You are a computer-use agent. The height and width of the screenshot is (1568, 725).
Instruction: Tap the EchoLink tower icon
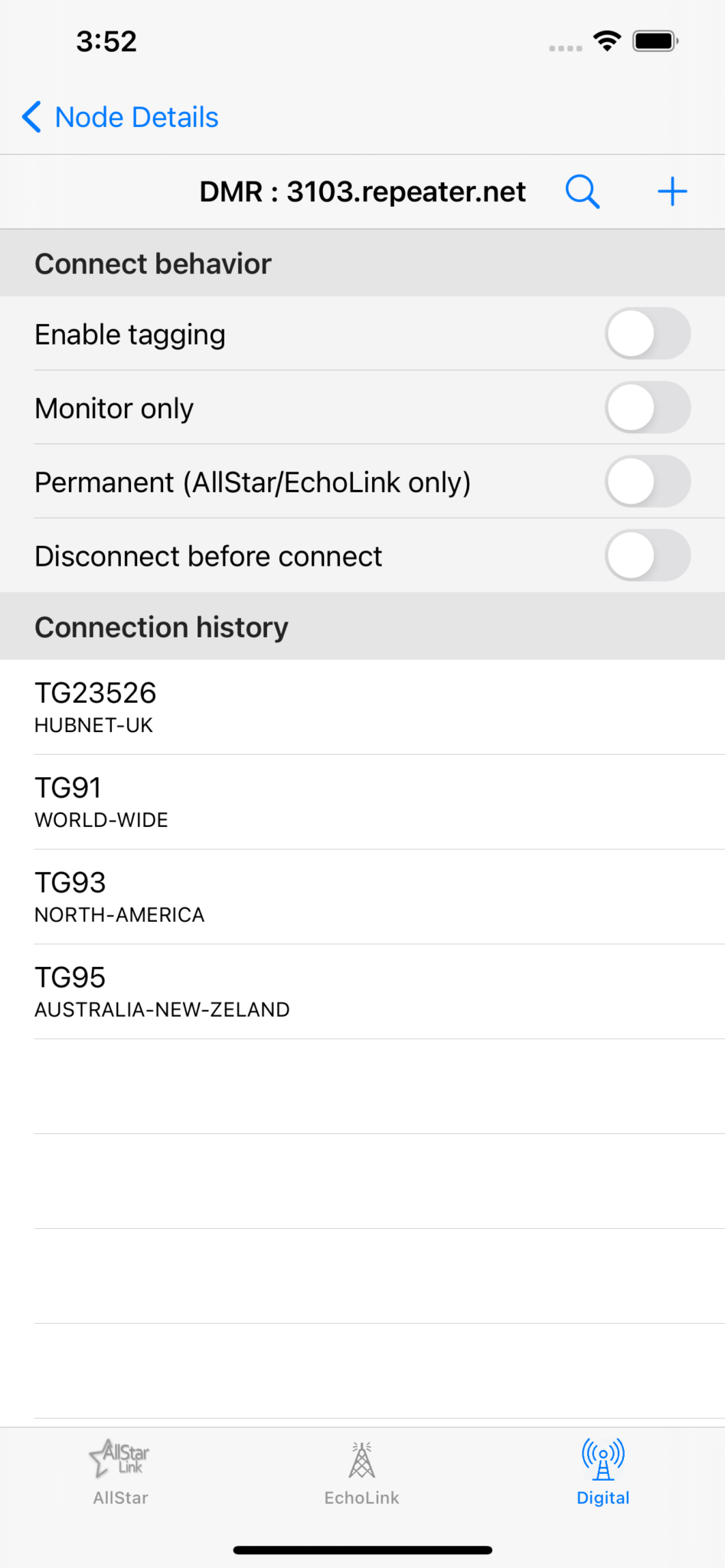point(362,1459)
